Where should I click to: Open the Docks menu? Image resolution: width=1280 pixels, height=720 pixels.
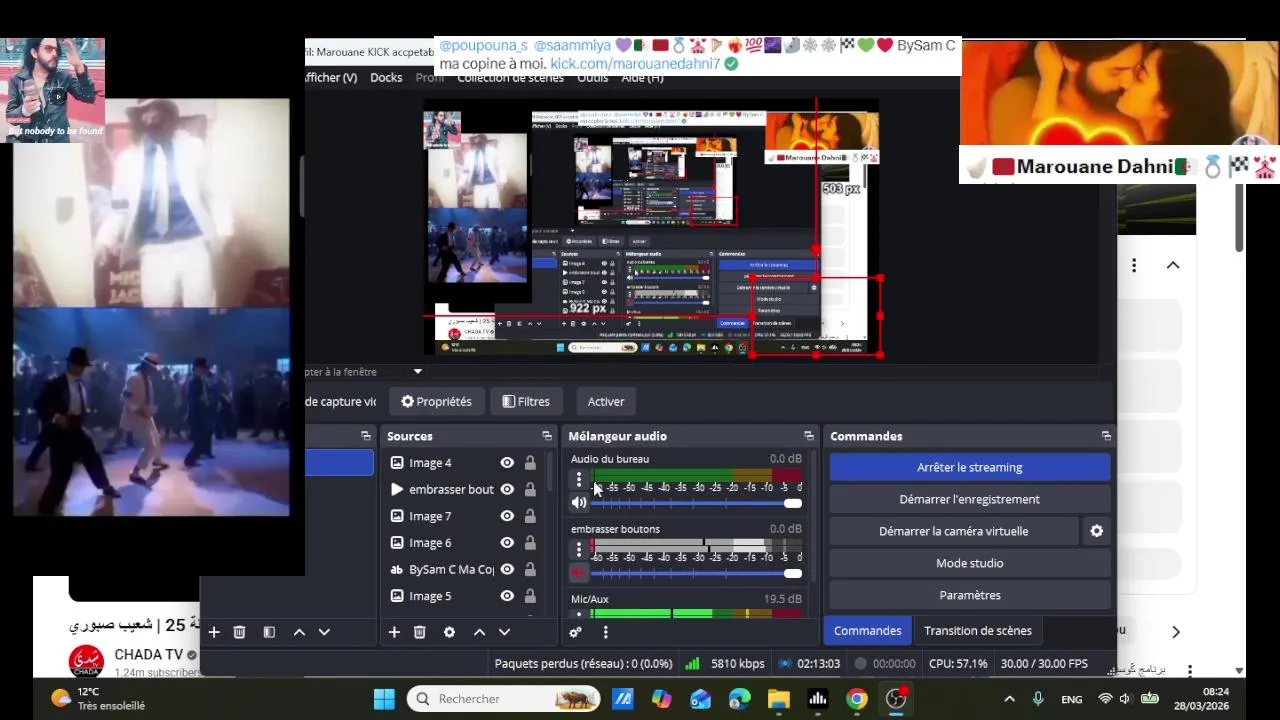pos(386,77)
